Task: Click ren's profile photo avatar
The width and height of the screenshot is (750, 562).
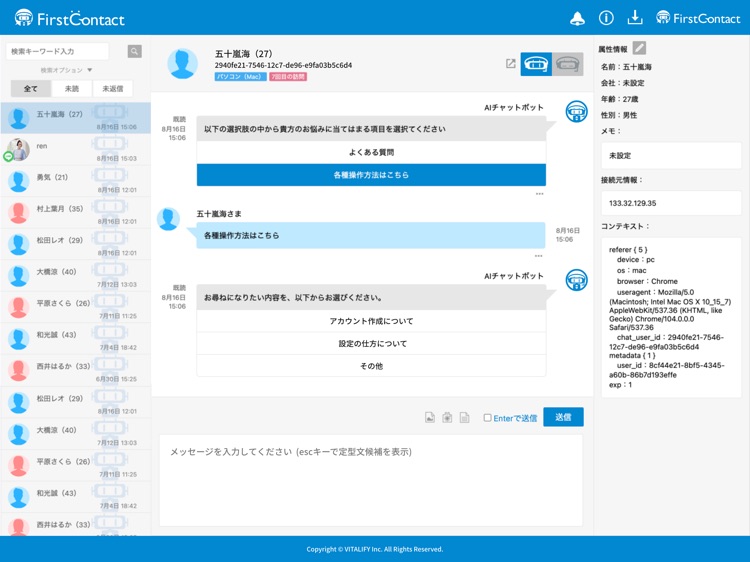Action: point(19,150)
